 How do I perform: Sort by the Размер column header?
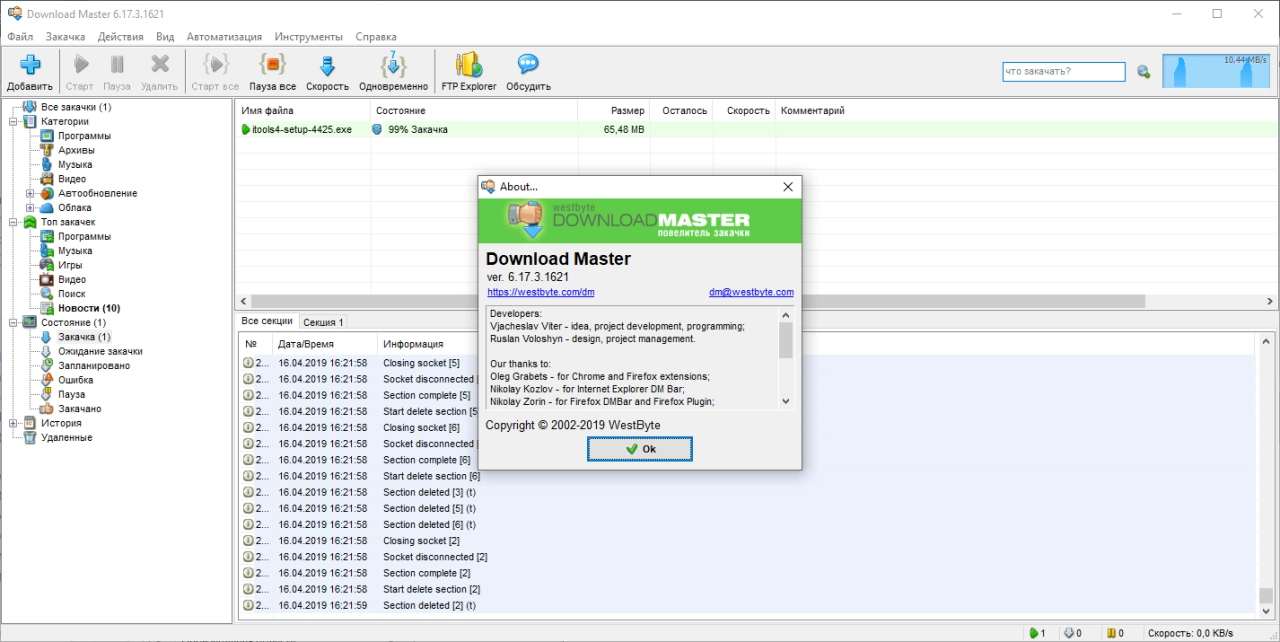coord(614,111)
